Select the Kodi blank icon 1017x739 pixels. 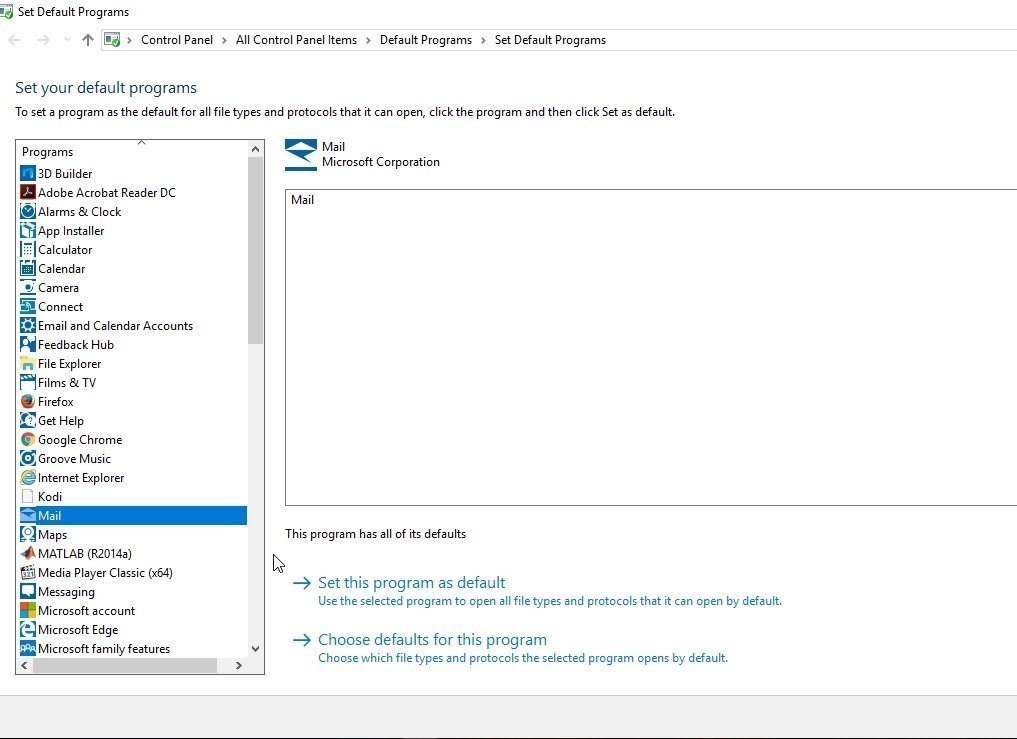click(27, 496)
